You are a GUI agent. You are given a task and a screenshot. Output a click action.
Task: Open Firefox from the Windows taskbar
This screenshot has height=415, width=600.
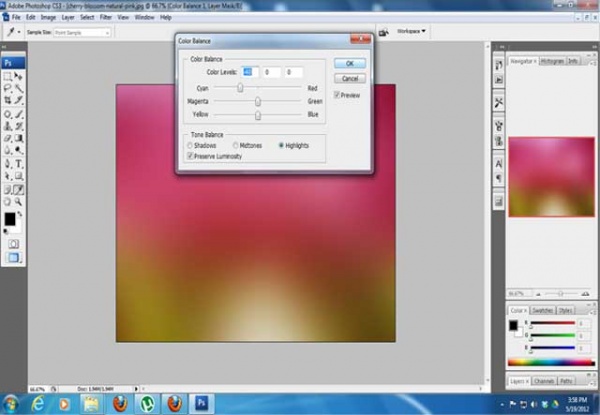(118, 402)
